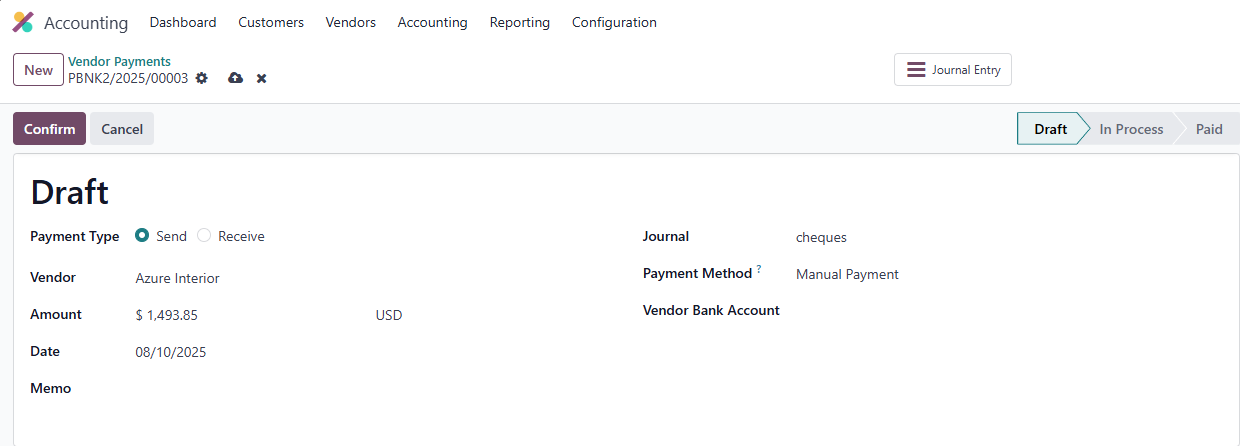The image size is (1240, 446).
Task: Click the Vendor Payments breadcrumb link
Action: point(119,61)
